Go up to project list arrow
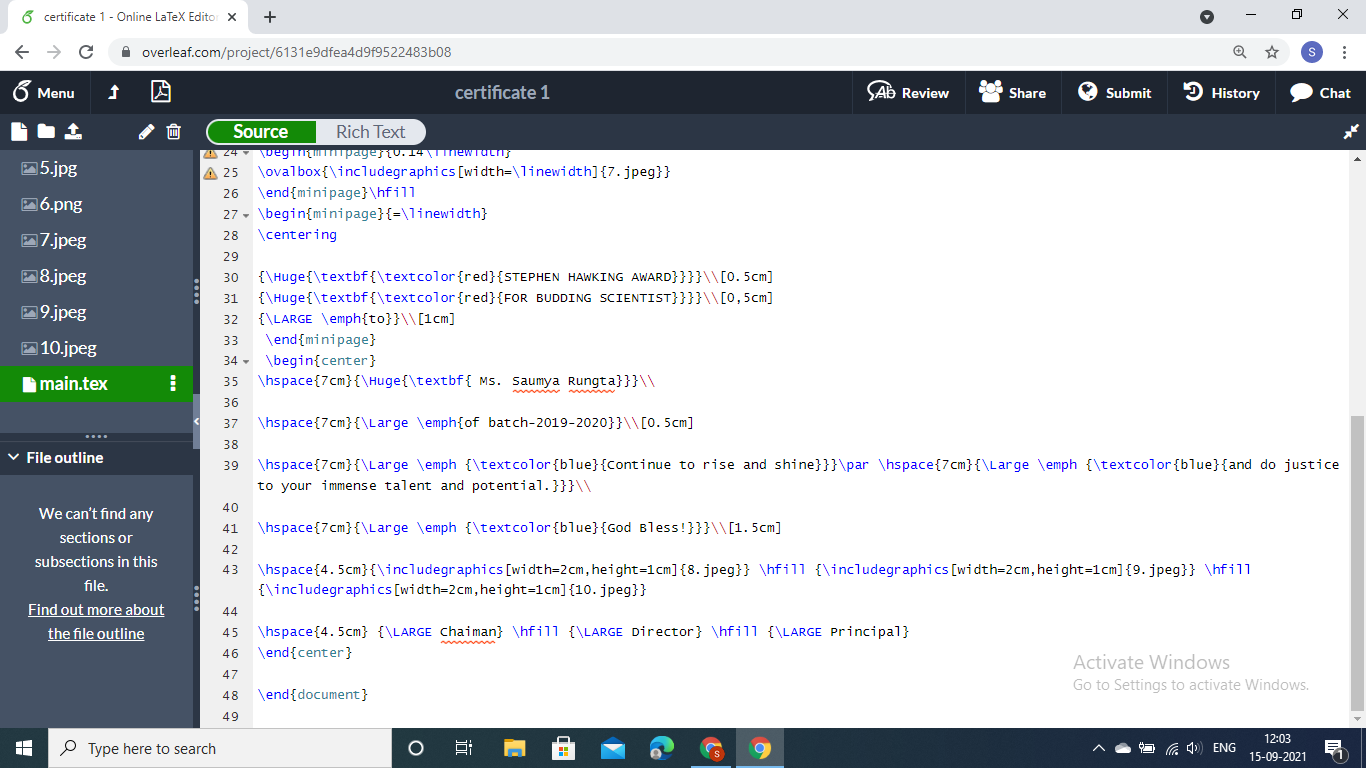1366x768 pixels. (x=114, y=93)
